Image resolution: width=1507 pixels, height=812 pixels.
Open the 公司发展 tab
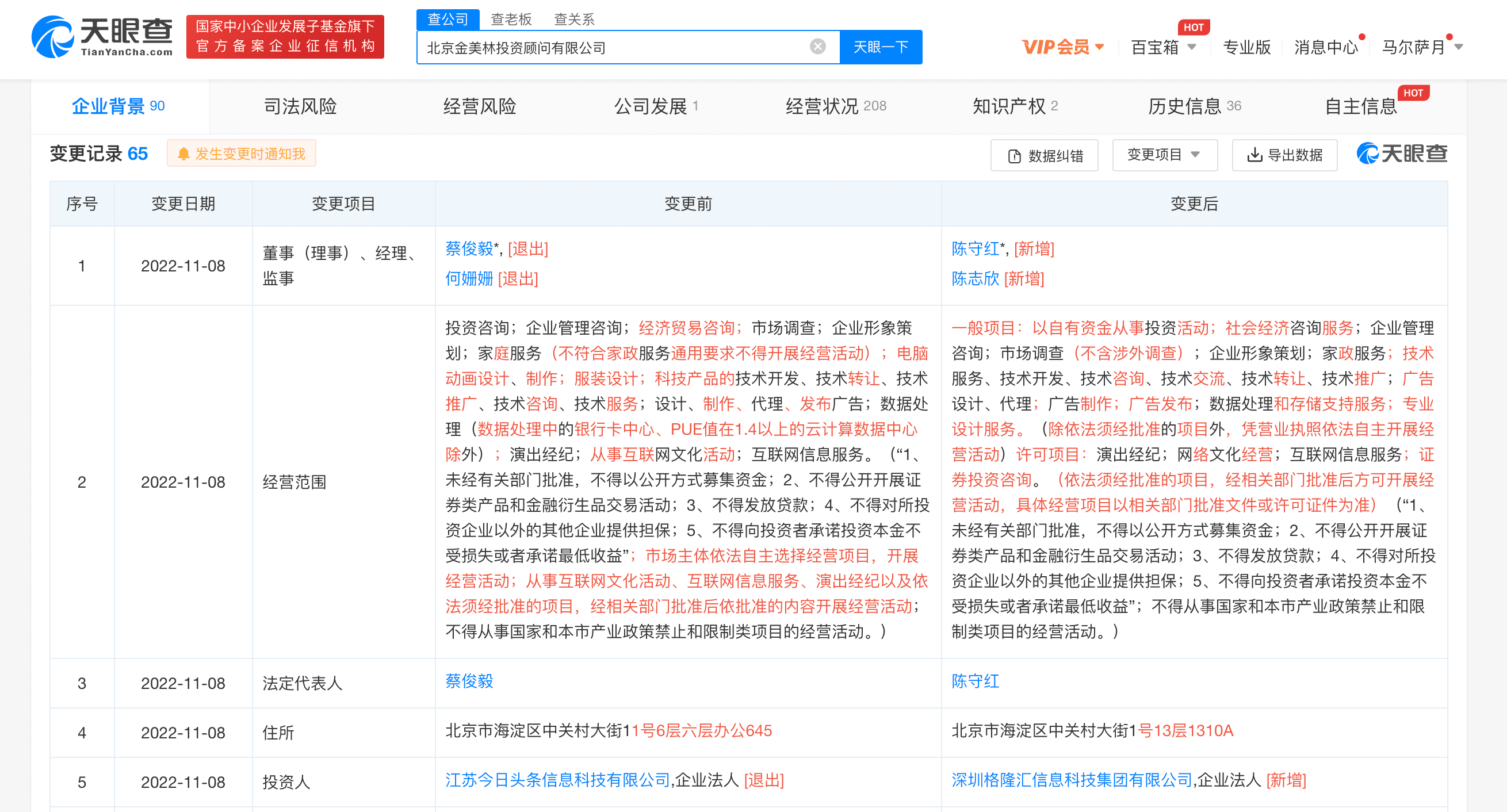point(656,106)
